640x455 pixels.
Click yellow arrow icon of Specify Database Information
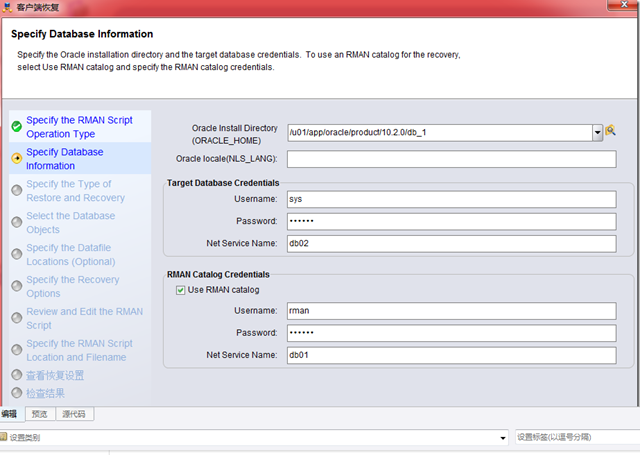click(17, 158)
